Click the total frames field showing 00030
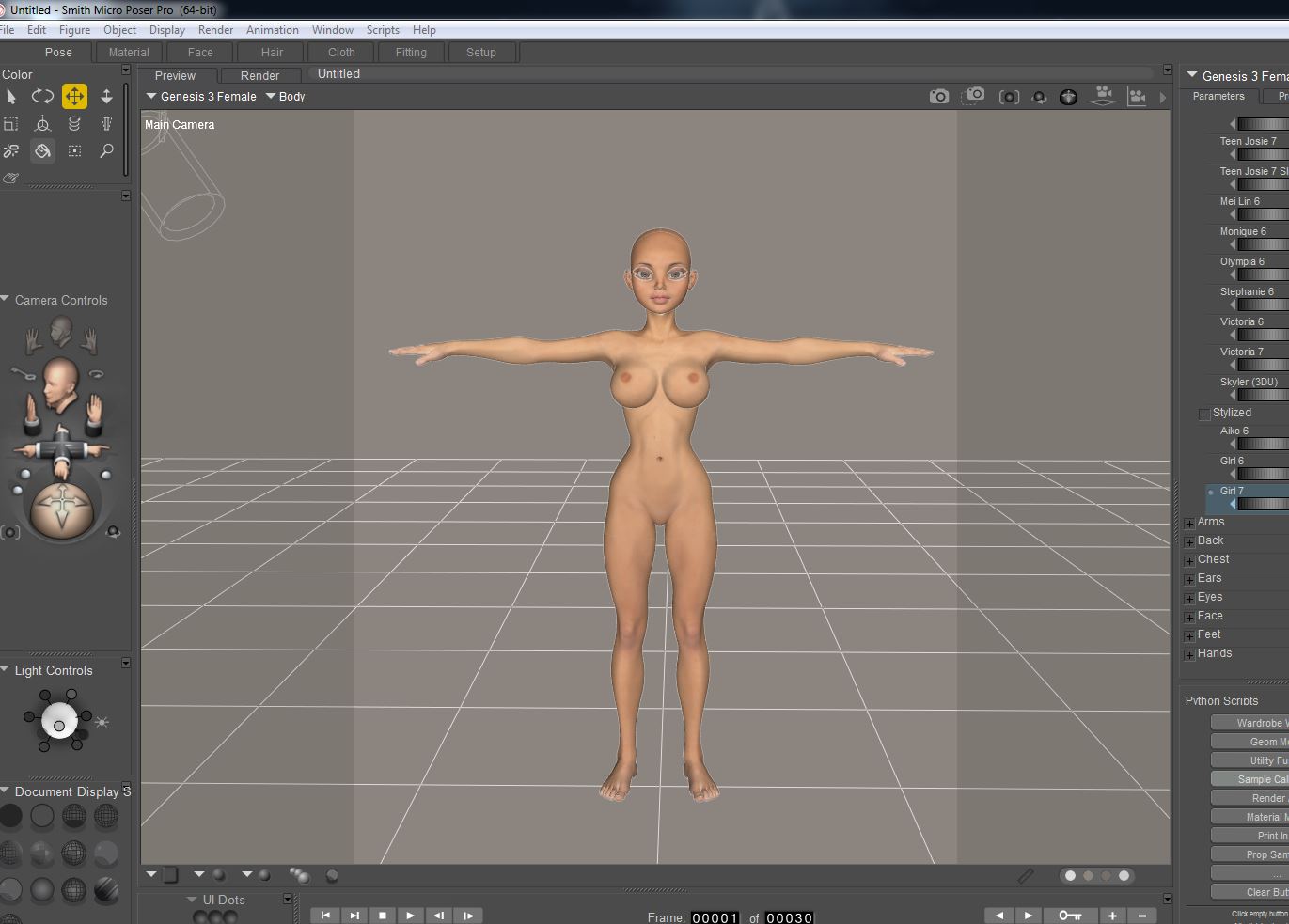This screenshot has width=1289, height=924. tap(789, 918)
